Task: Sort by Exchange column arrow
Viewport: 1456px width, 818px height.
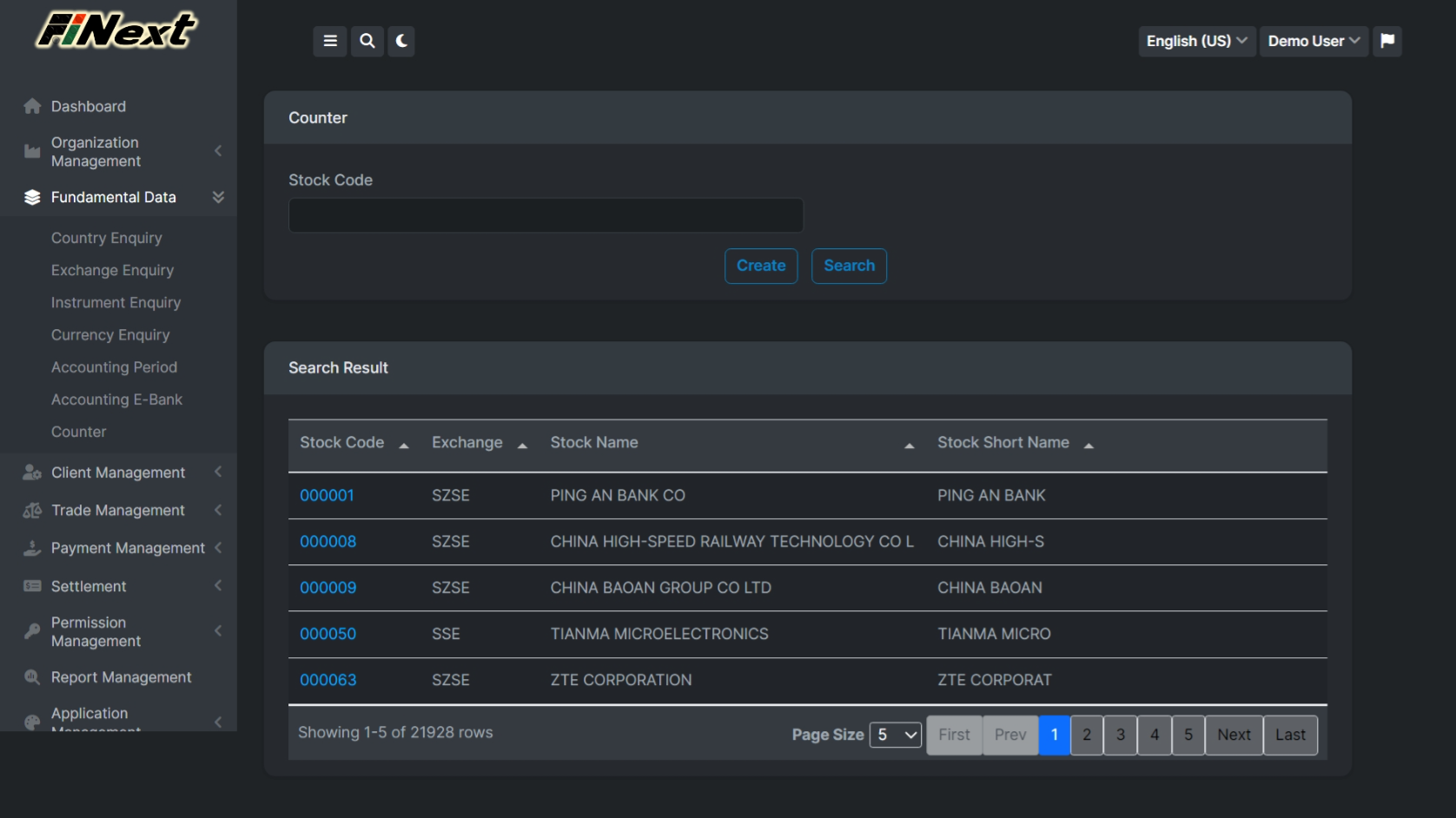Action: tap(522, 445)
